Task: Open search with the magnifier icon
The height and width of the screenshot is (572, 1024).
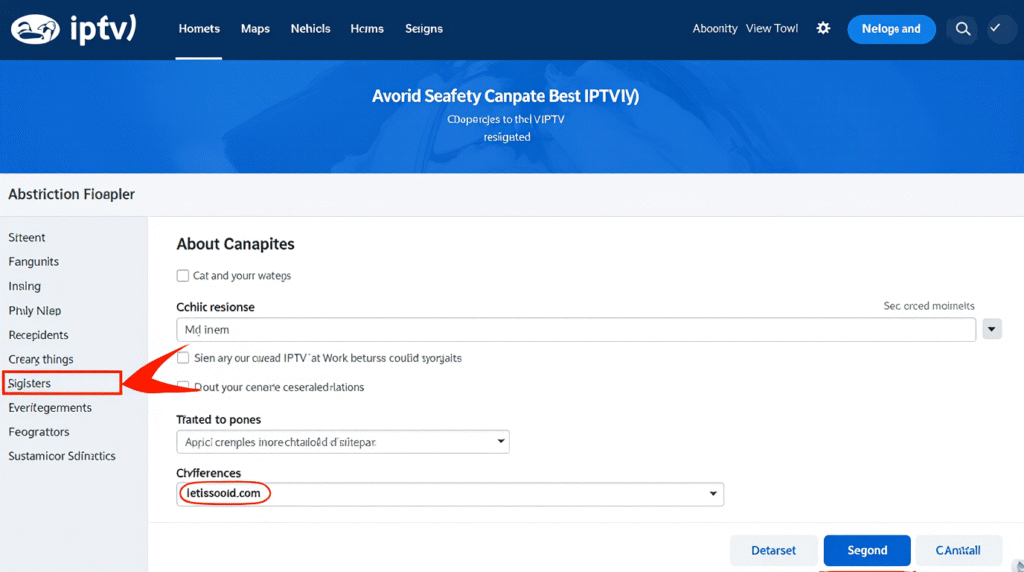Action: click(963, 29)
